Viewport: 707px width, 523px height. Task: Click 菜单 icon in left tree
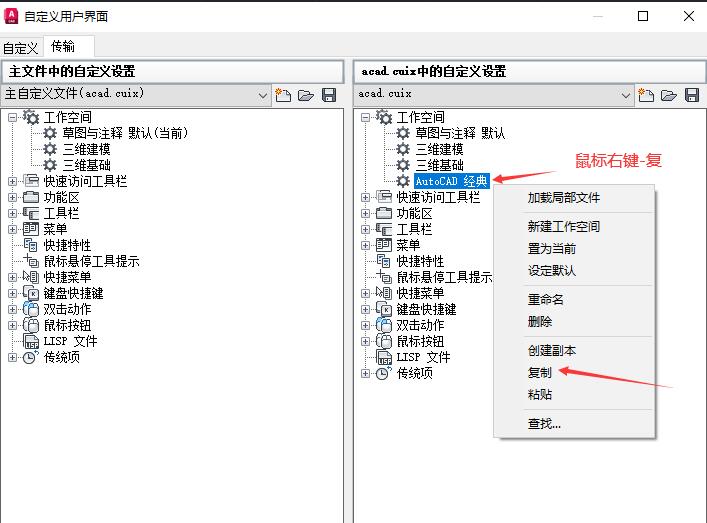point(31,229)
